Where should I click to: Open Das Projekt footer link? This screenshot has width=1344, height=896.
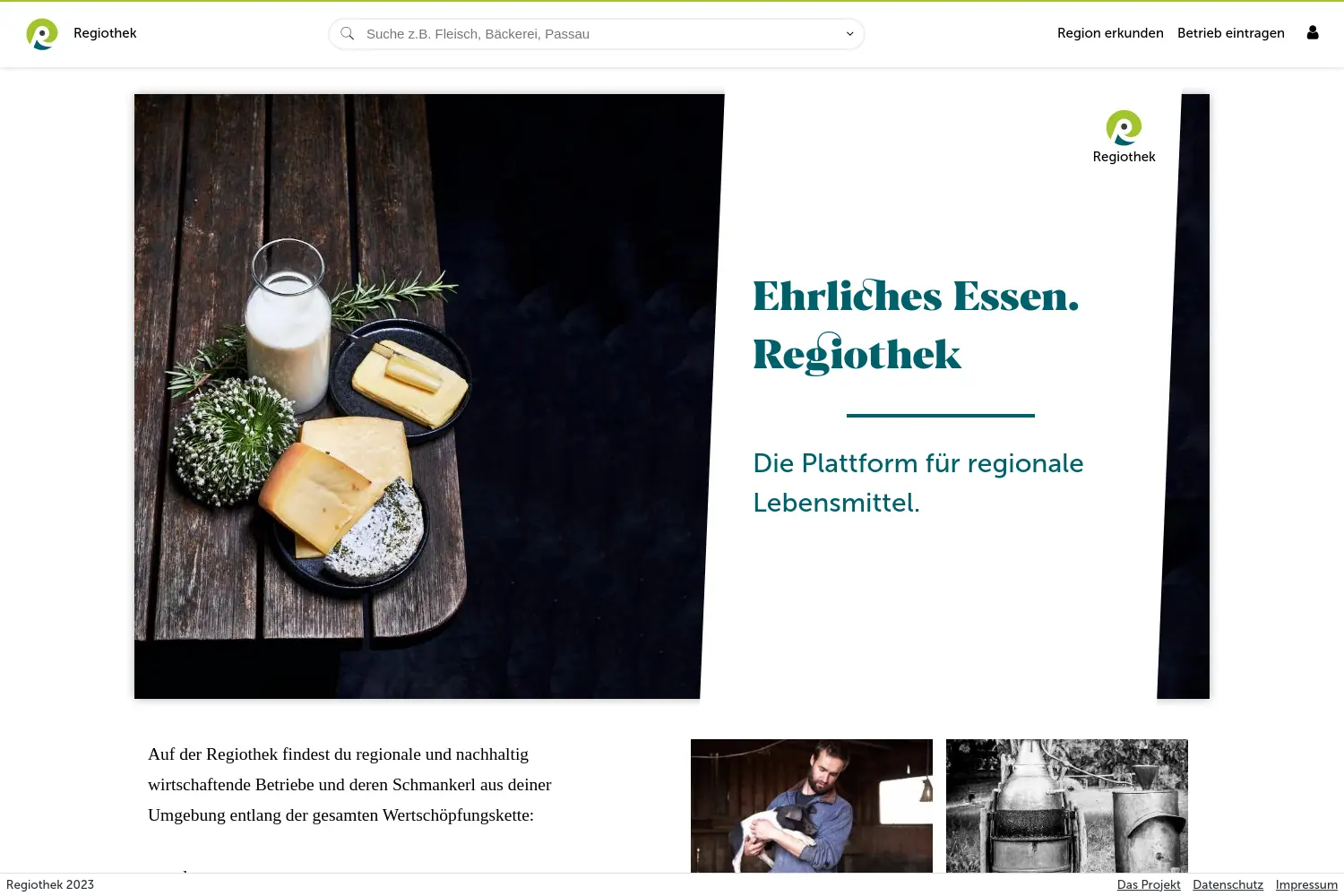coord(1149,884)
